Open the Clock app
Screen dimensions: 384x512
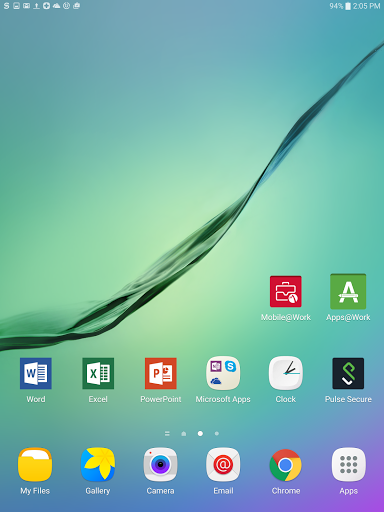tap(286, 373)
